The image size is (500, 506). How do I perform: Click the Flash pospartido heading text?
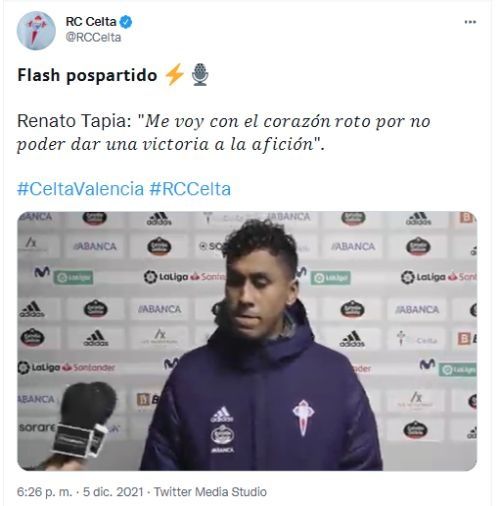tap(87, 75)
